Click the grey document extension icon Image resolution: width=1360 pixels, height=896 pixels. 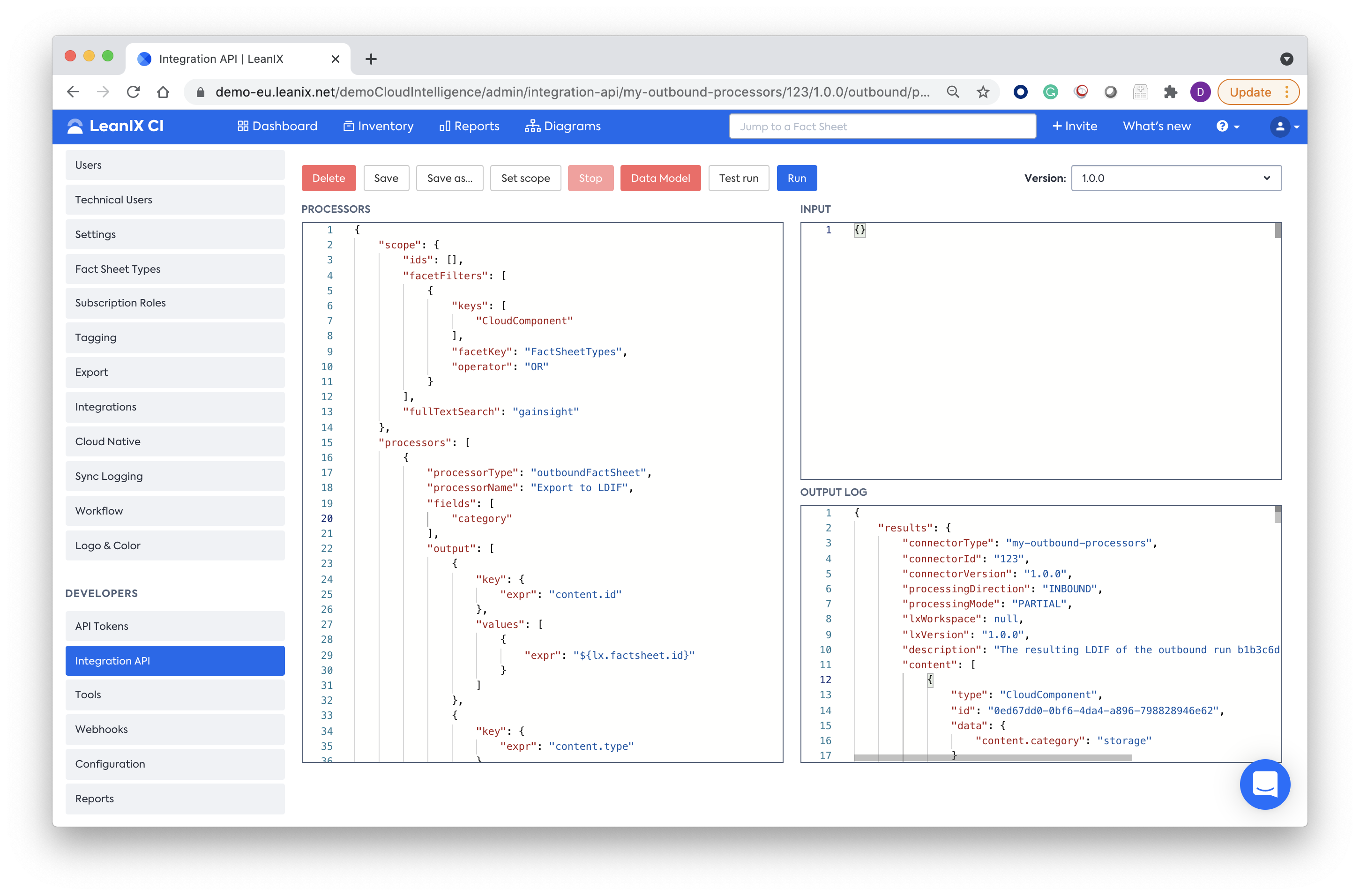point(1141,92)
